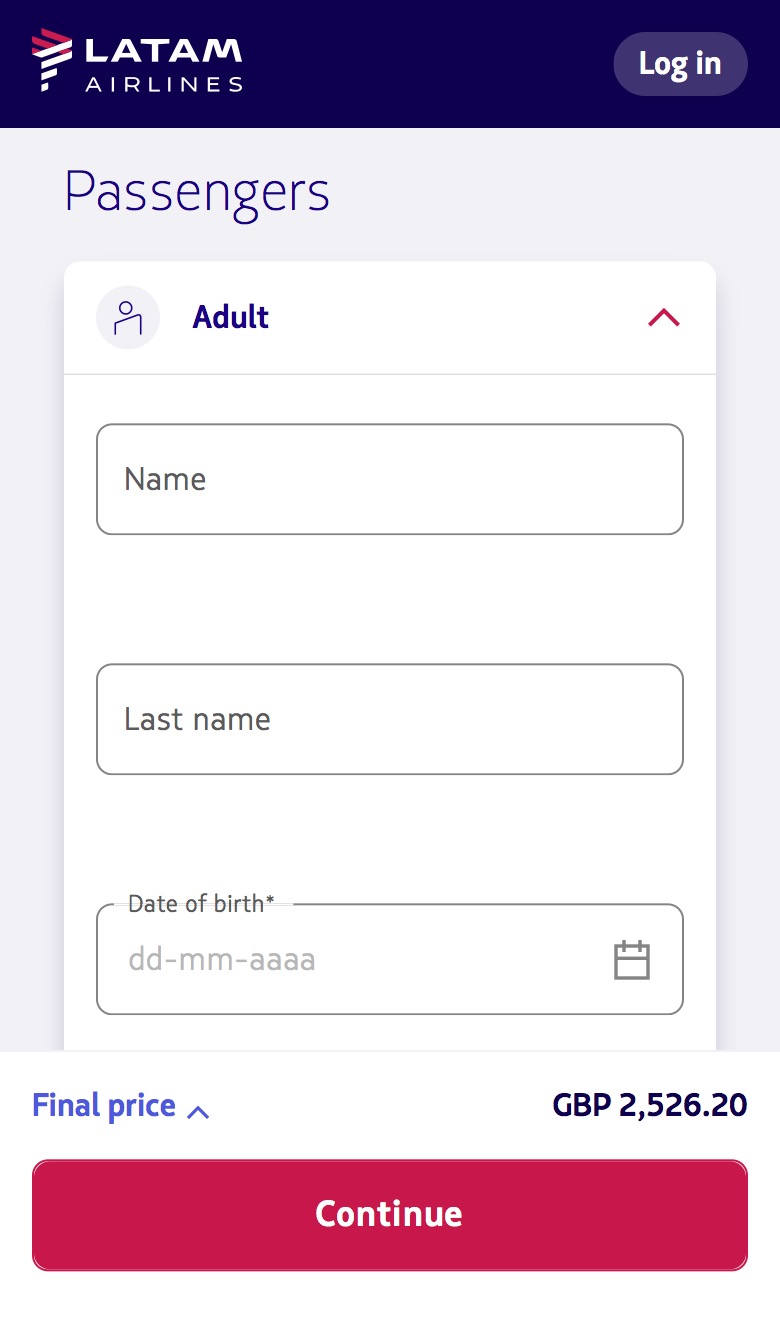Focus the Name input field
This screenshot has height=1326, width=780.
click(390, 479)
